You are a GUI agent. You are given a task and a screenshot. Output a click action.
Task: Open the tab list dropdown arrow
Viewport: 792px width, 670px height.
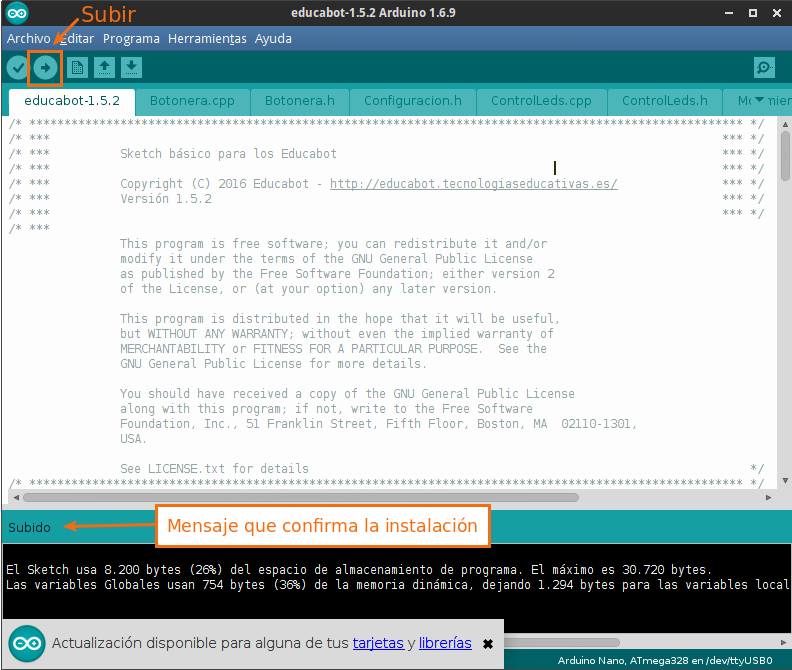(759, 100)
